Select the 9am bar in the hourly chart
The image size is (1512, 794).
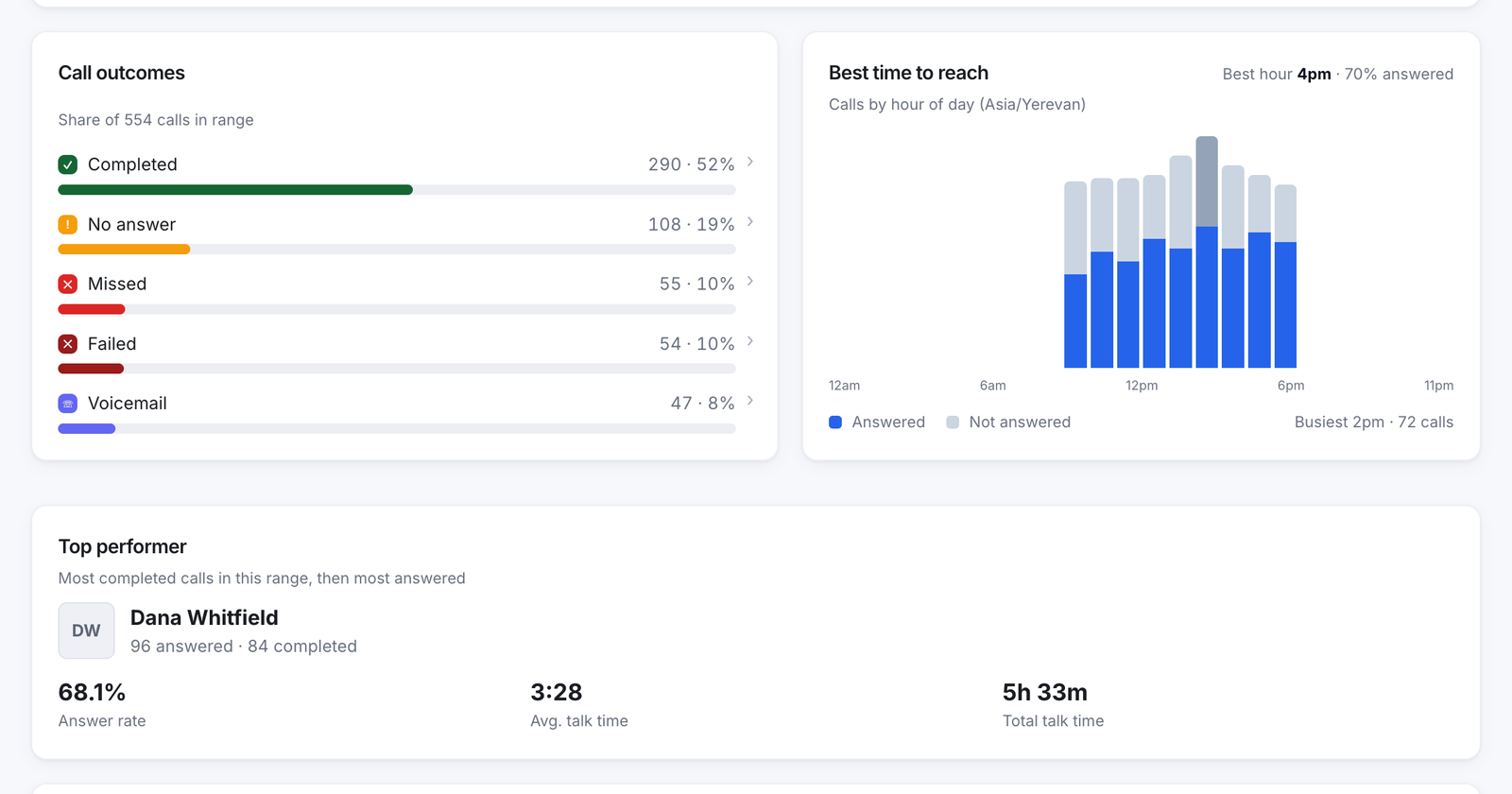(x=1075, y=275)
